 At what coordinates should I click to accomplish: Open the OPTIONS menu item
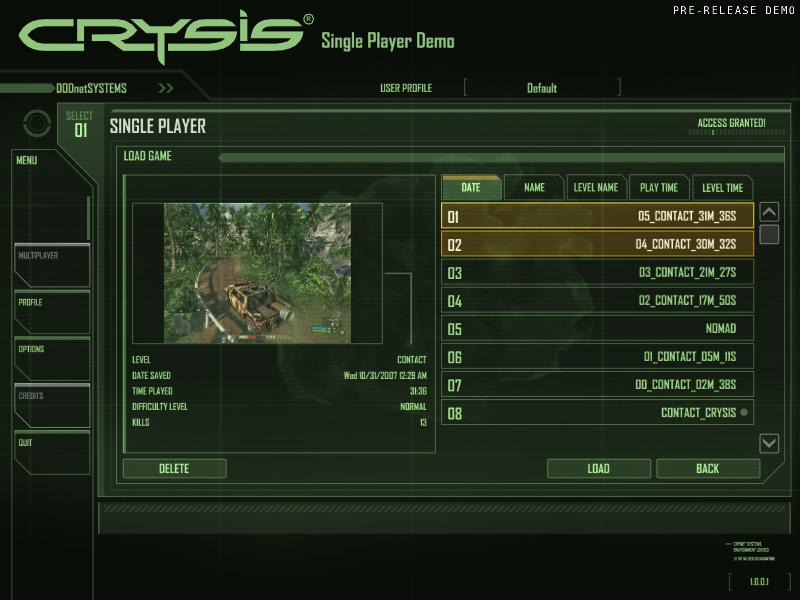pyautogui.click(x=52, y=359)
